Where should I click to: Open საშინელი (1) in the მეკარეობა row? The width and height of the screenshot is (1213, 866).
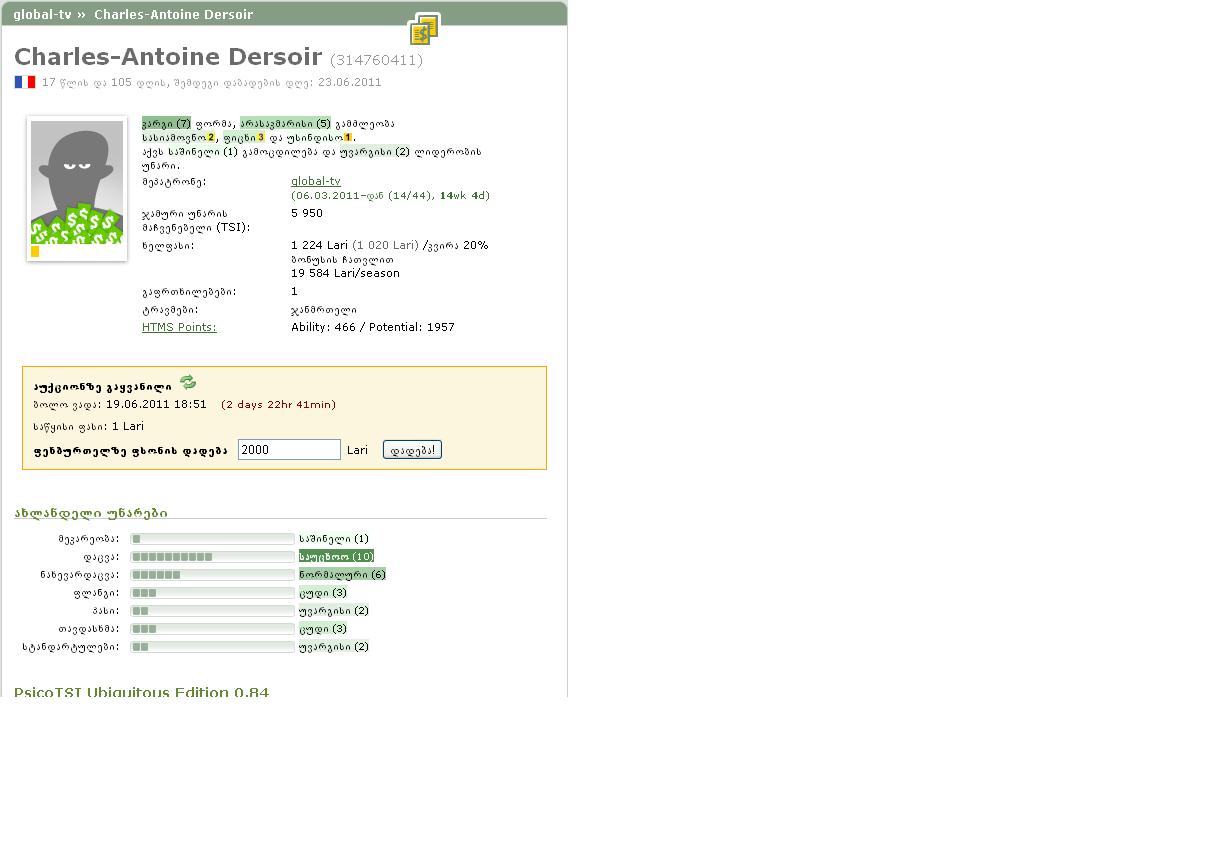pos(334,539)
